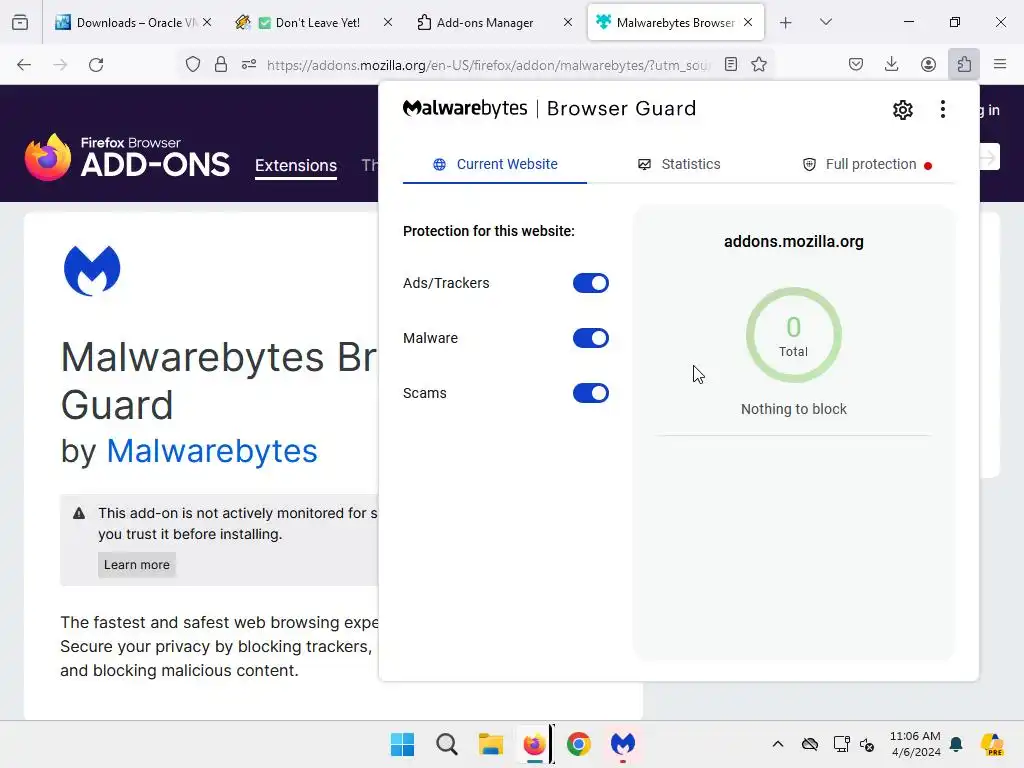Close the Downloads – Oracle tab
1024x768 pixels.
tap(207, 22)
